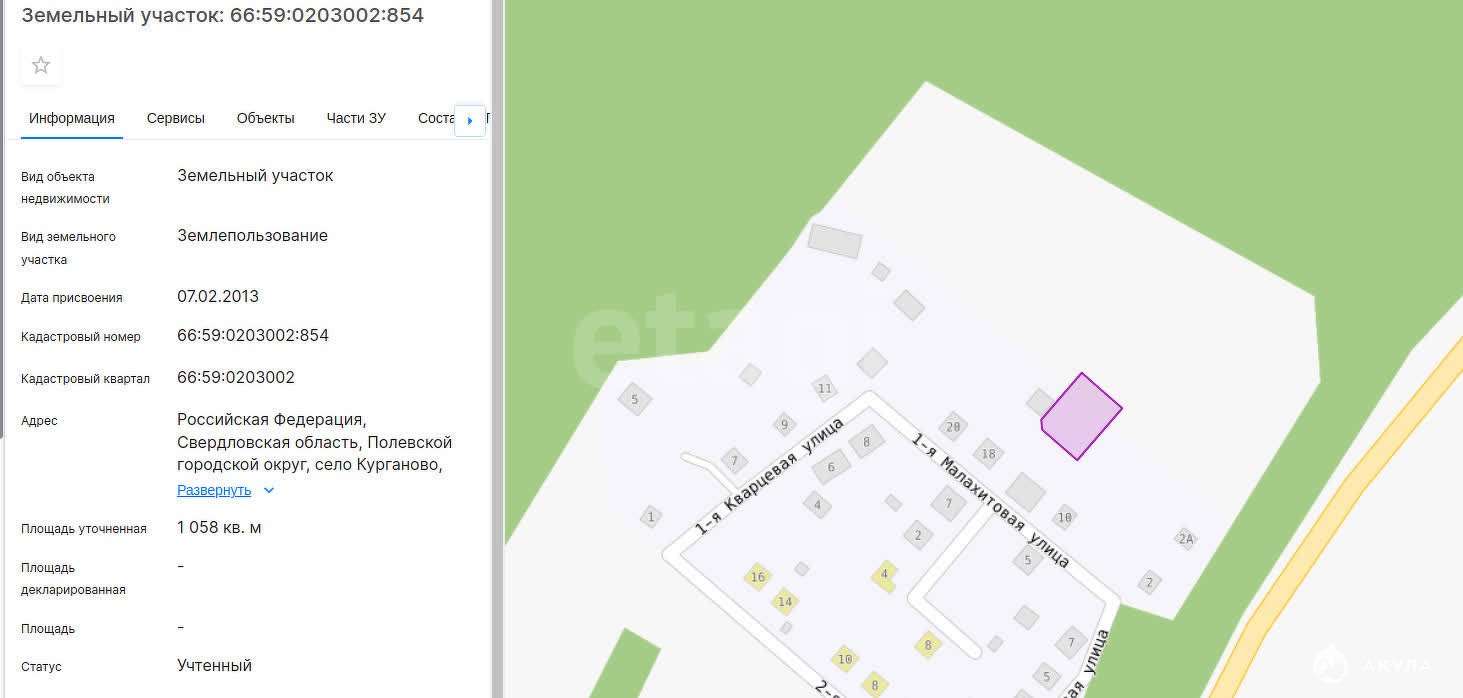Click the 1-я Малахитовая улица street label
The image size is (1463, 698).
[990, 500]
